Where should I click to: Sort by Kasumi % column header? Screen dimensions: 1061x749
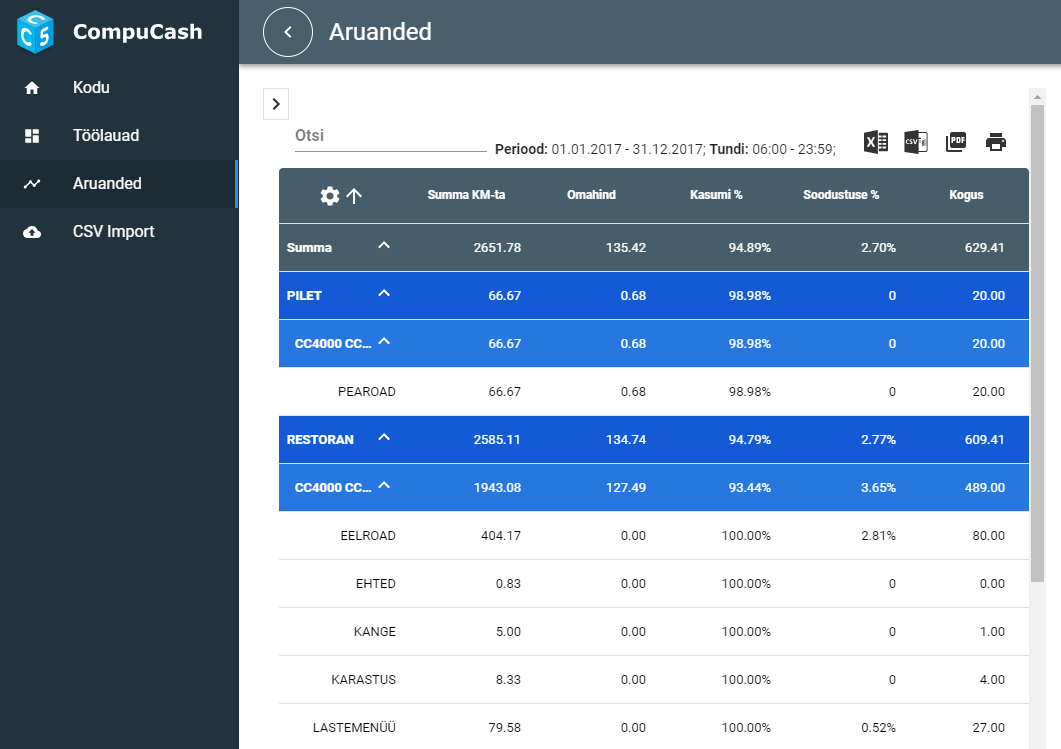pyautogui.click(x=716, y=195)
